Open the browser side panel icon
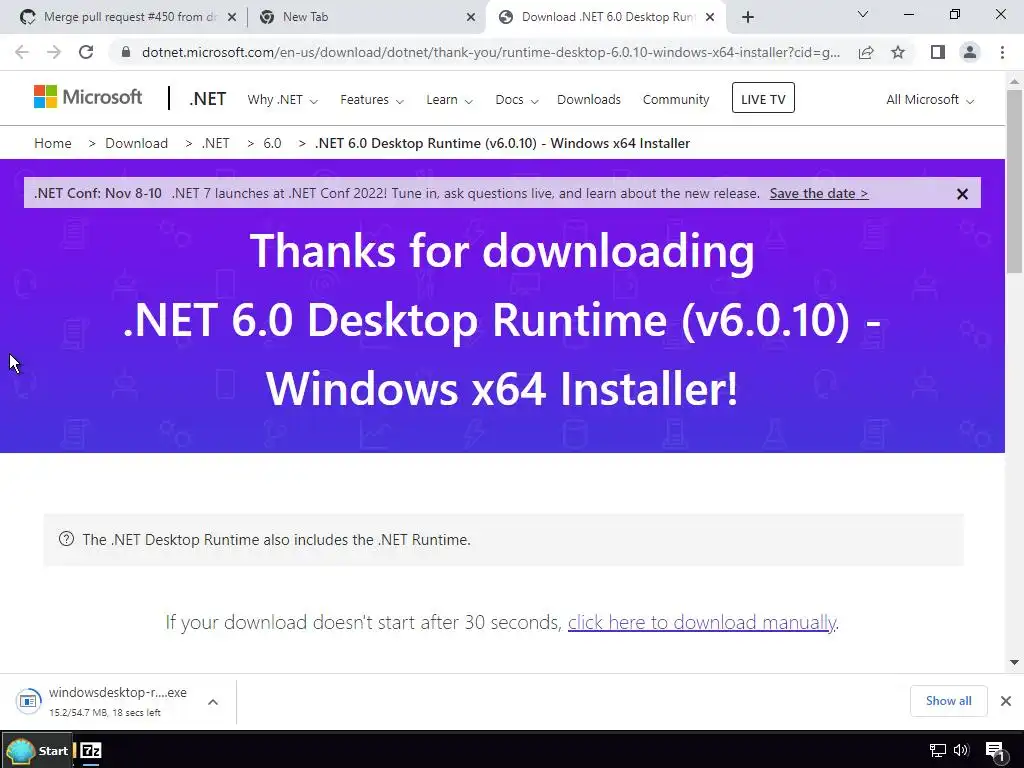 [x=938, y=52]
